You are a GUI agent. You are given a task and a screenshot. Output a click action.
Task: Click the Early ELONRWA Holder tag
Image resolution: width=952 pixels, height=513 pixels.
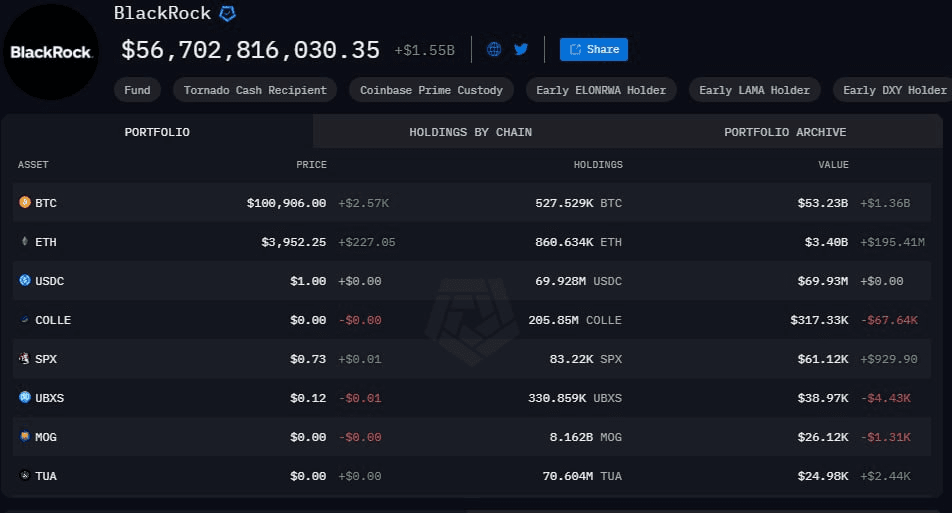(601, 90)
